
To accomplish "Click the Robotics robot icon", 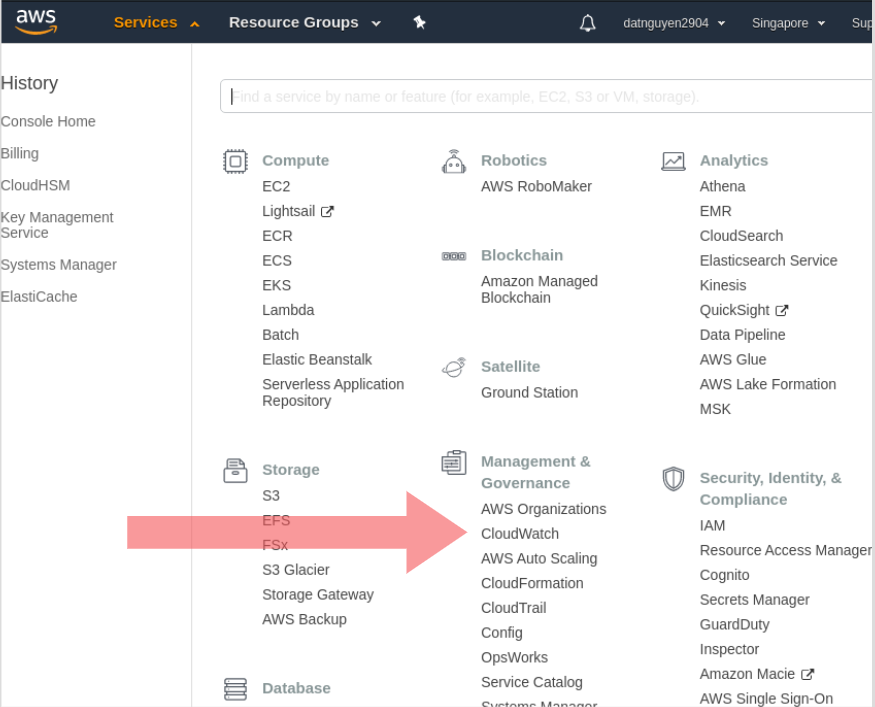I will [454, 161].
